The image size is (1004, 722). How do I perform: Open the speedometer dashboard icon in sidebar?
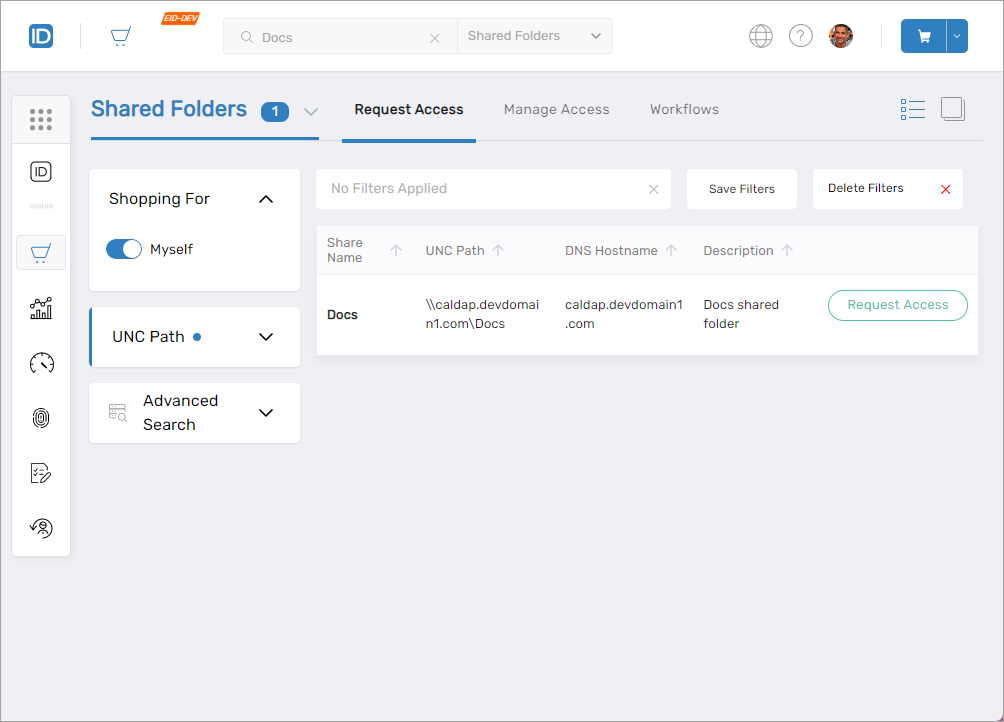41,363
